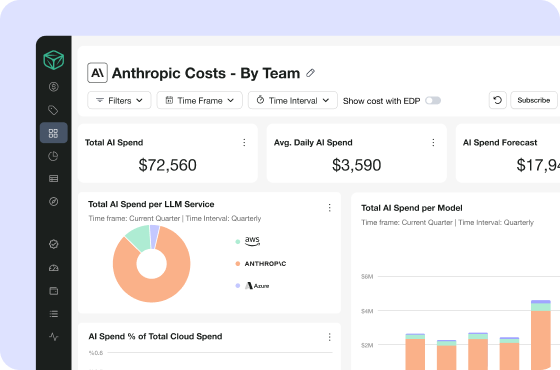Click the $72,560 total spend value
The height and width of the screenshot is (370, 560).
coord(168,165)
